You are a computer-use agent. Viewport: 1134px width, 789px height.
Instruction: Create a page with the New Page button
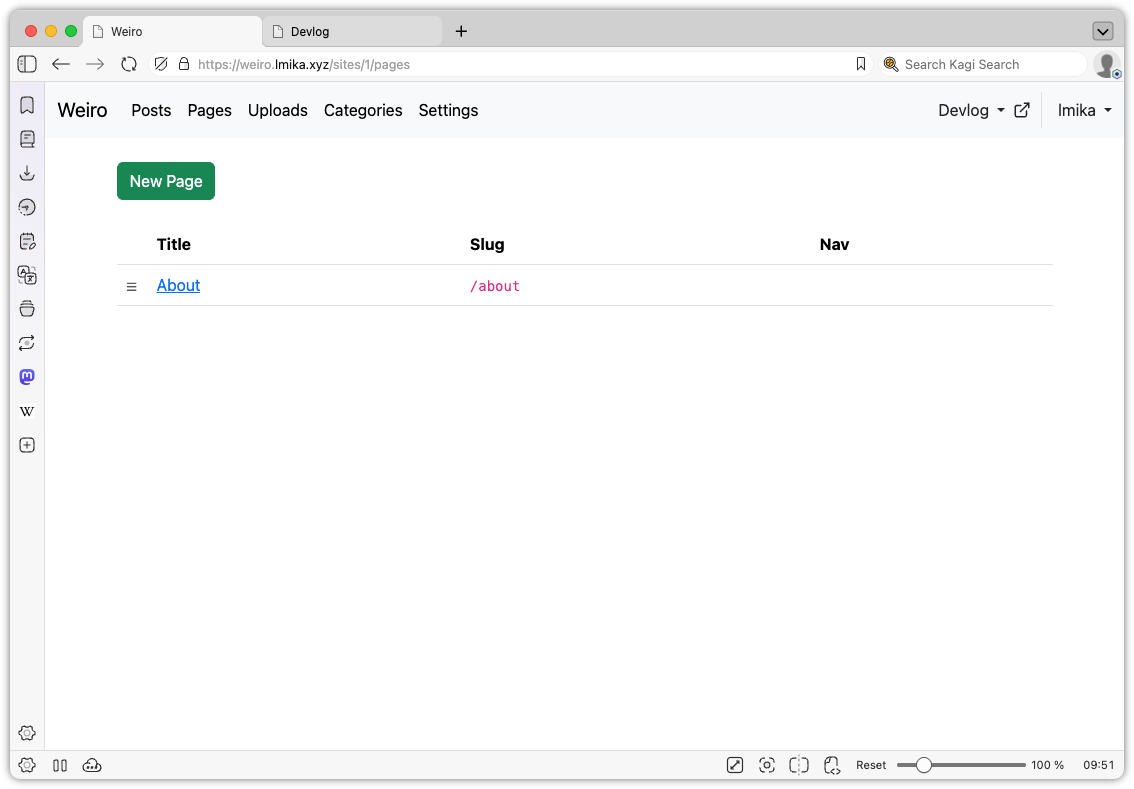tap(165, 181)
